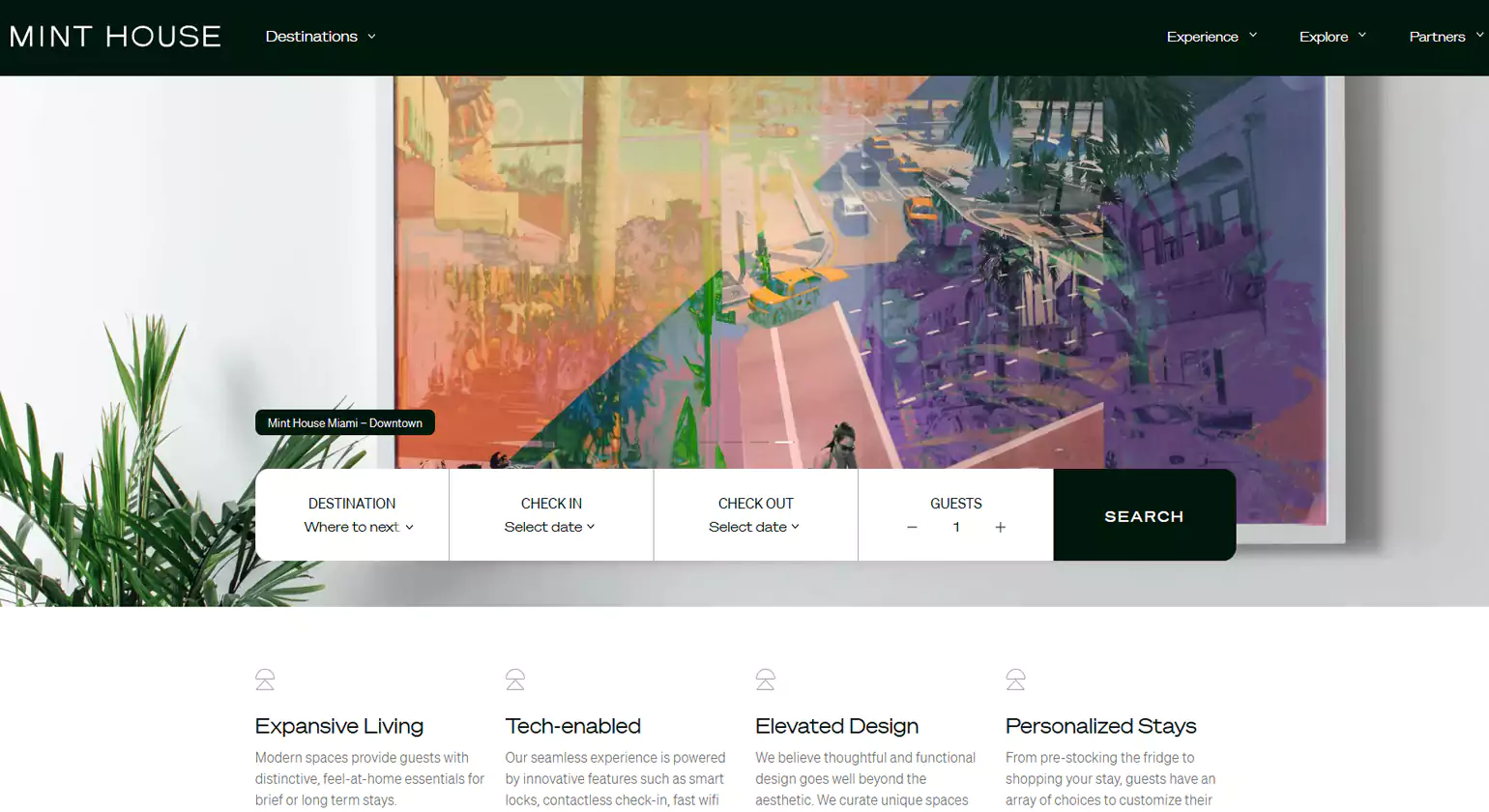Image resolution: width=1489 pixels, height=812 pixels.
Task: Click the icon above Expansive Living
Action: pyautogui.click(x=265, y=680)
